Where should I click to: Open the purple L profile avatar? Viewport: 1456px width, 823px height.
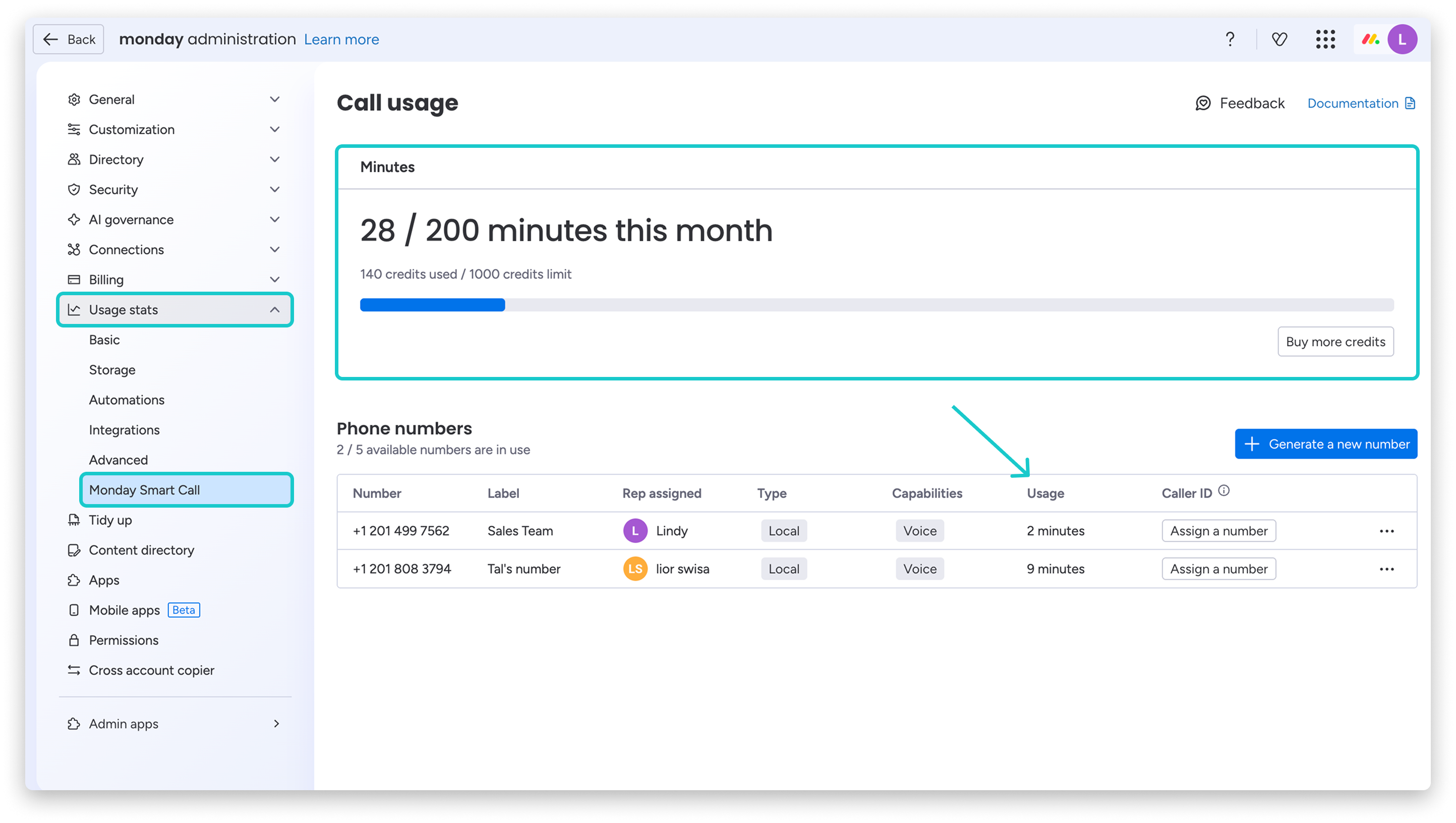[1403, 39]
